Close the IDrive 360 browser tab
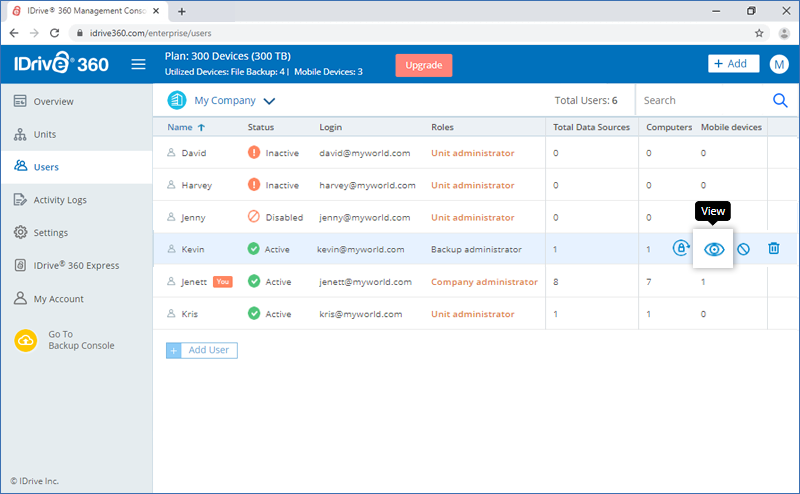The height and width of the screenshot is (494, 800). [x=156, y=11]
